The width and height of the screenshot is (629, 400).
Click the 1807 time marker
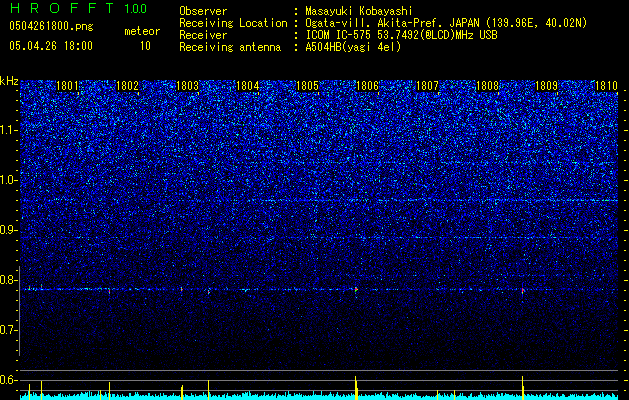click(427, 86)
